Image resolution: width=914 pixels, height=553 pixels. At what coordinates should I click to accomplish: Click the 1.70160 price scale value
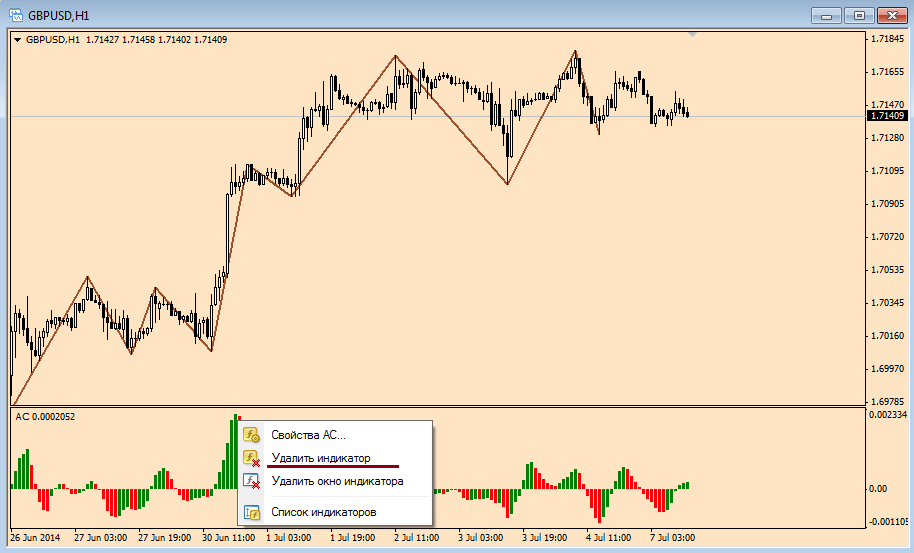pyautogui.click(x=887, y=336)
